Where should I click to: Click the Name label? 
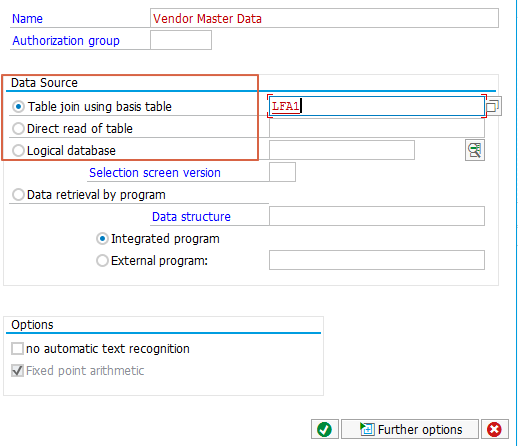27,19
